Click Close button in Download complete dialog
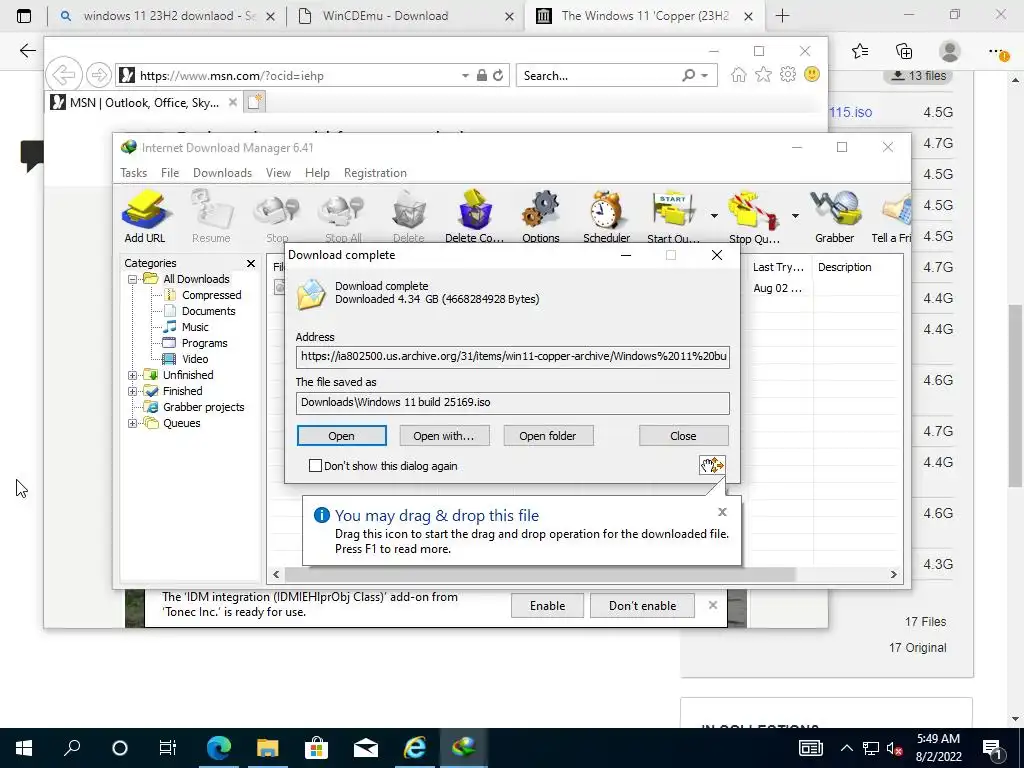The height and width of the screenshot is (768, 1024). [x=683, y=436]
